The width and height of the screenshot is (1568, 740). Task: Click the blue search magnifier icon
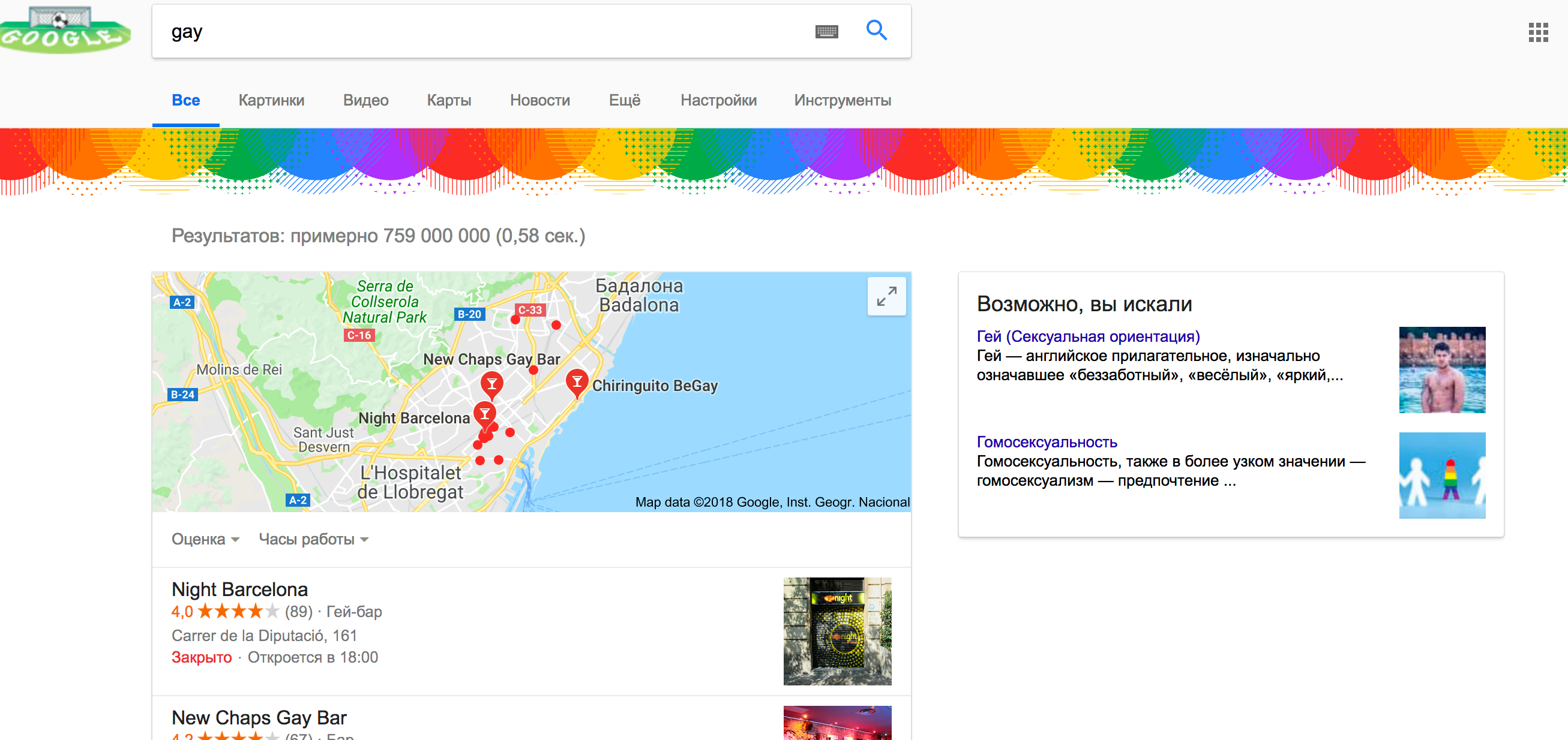876,30
